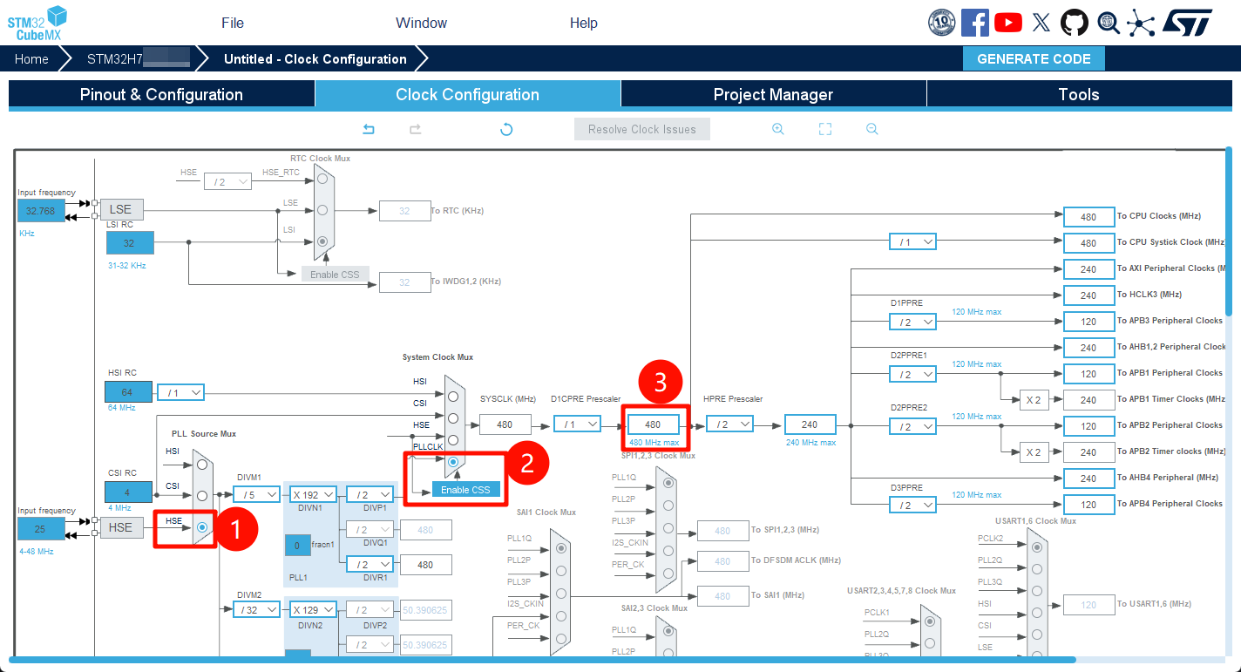This screenshot has width=1241, height=672.
Task: Click the LSE source block
Action: click(x=121, y=210)
